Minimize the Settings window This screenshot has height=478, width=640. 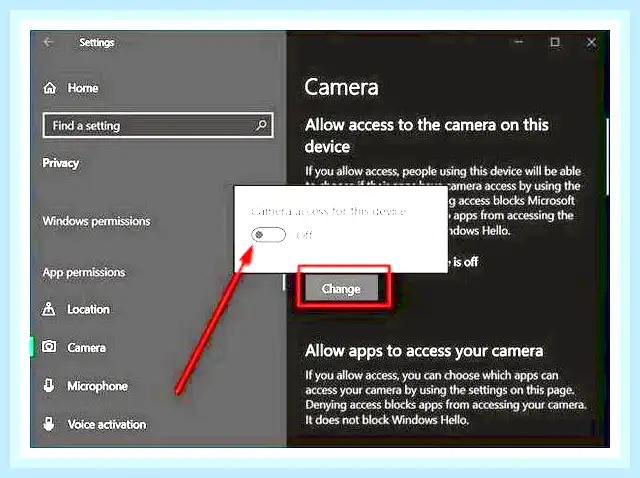click(519, 42)
